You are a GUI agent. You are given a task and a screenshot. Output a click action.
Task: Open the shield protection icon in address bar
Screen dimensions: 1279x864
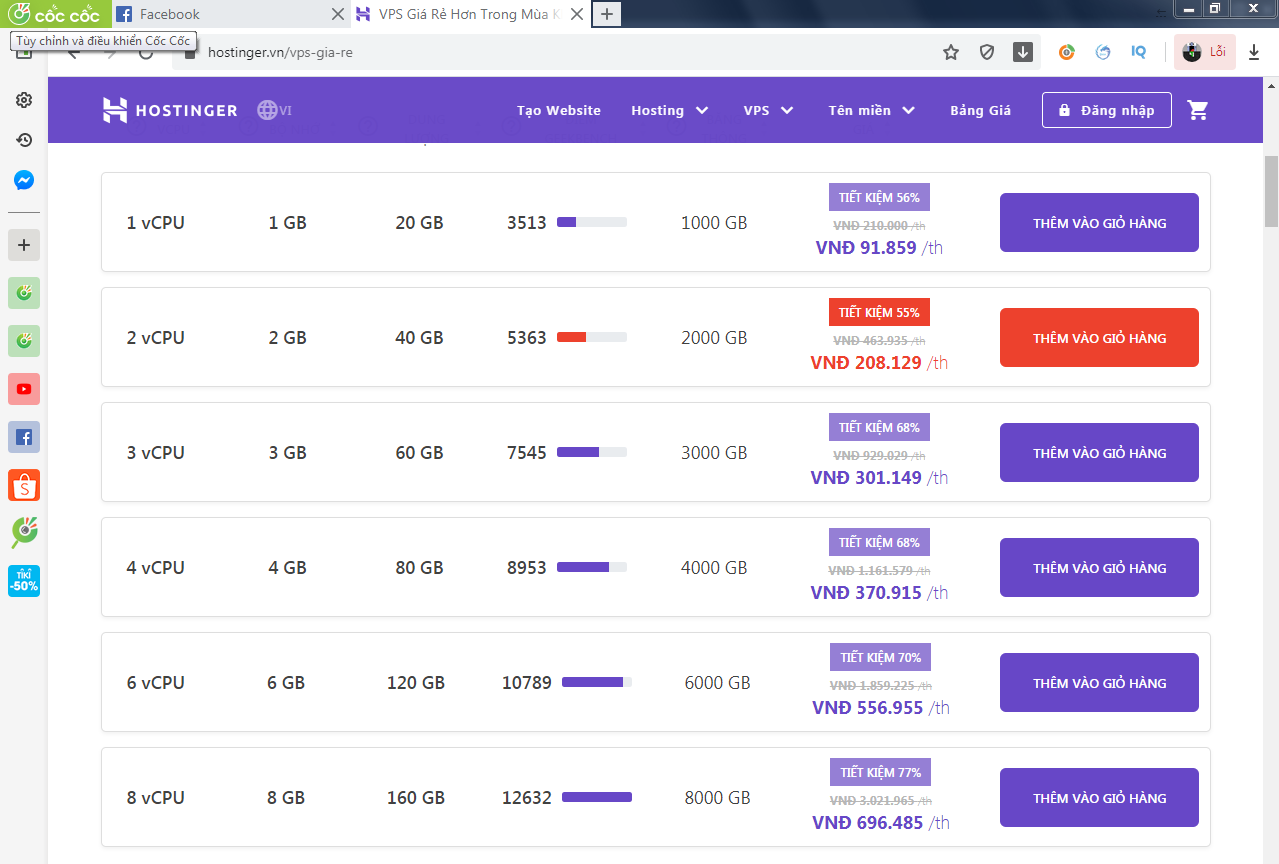click(987, 52)
